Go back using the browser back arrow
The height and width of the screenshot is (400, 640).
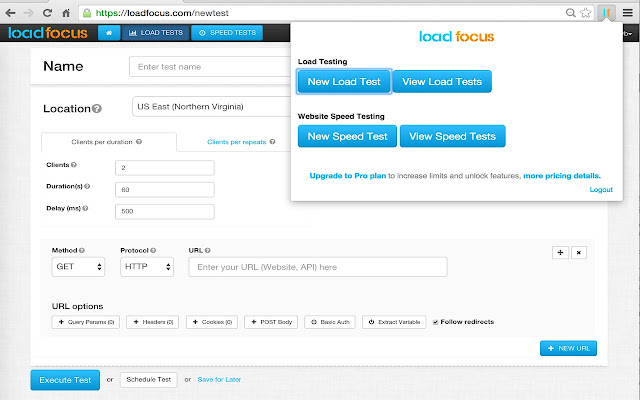tap(11, 13)
